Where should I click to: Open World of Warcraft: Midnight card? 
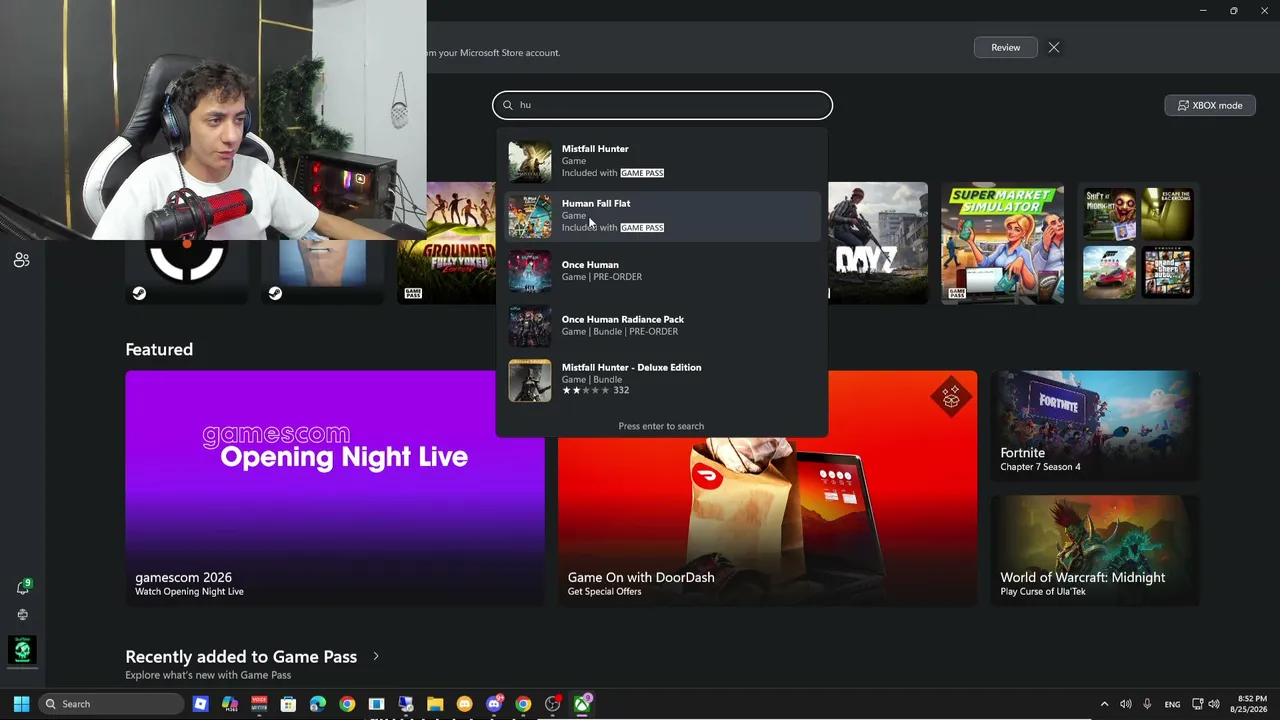click(1095, 551)
